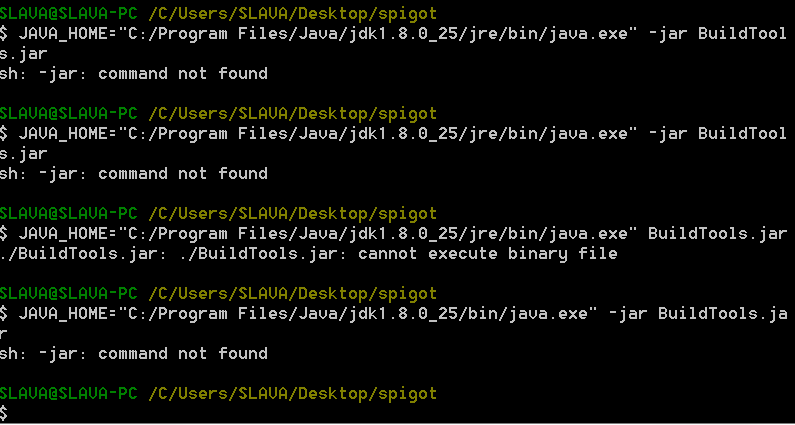Click the last 'sh: -jar: command not found' message
Viewport: 795px width, 425px height.
134,353
